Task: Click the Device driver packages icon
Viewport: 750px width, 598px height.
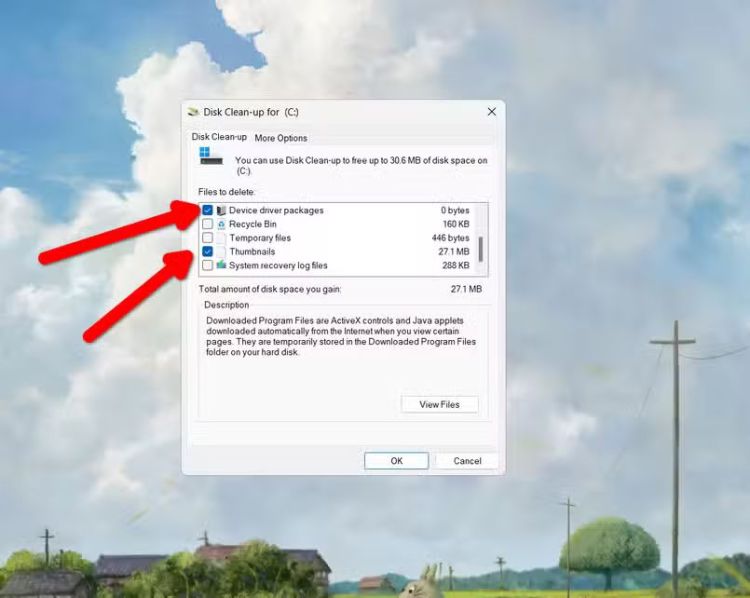Action: pyautogui.click(x=221, y=211)
